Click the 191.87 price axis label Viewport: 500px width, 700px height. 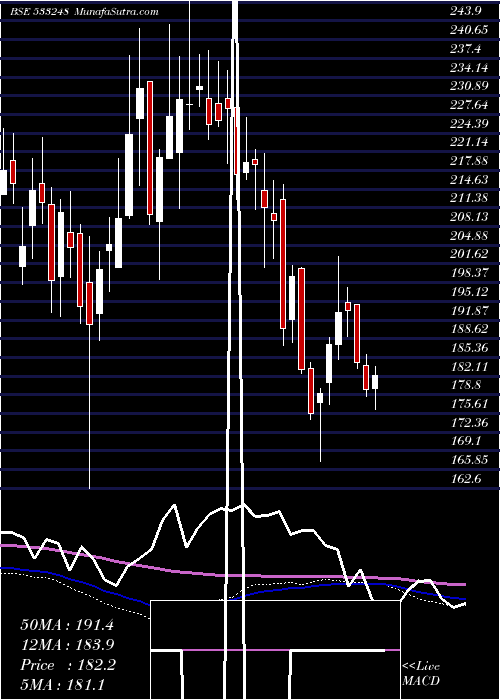(x=469, y=310)
